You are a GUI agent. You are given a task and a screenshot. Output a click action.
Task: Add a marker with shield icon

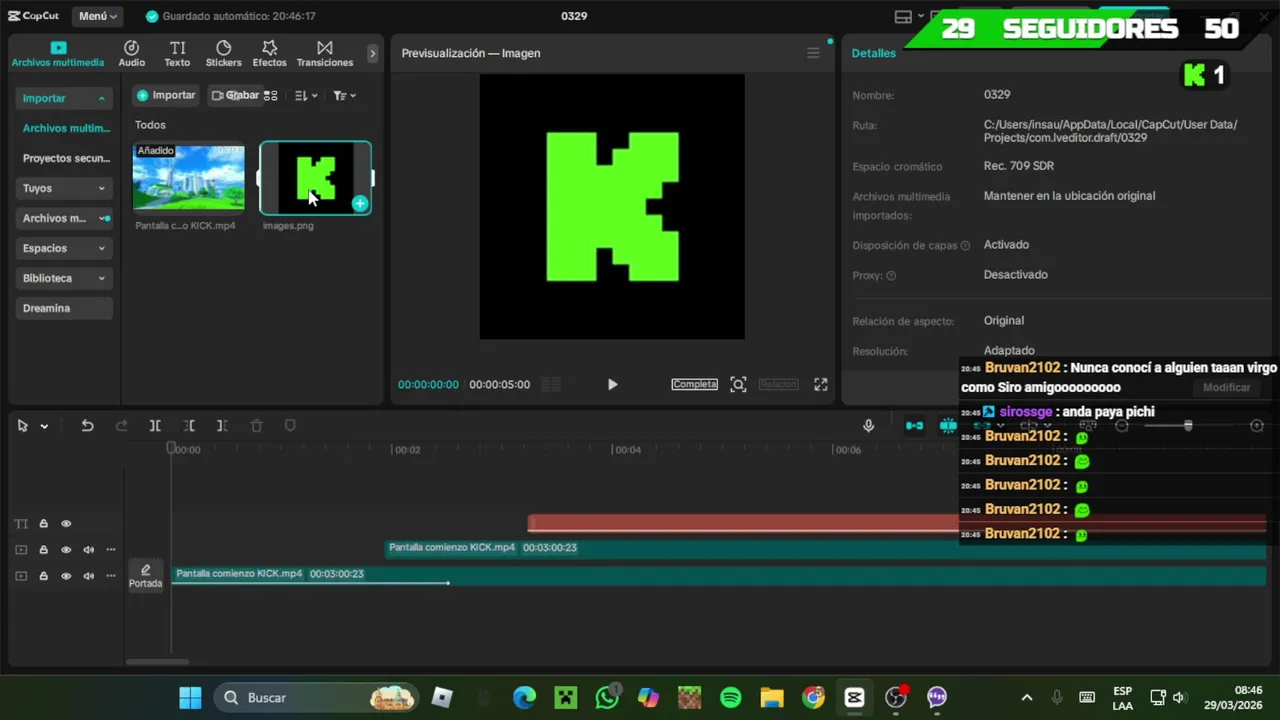click(290, 426)
